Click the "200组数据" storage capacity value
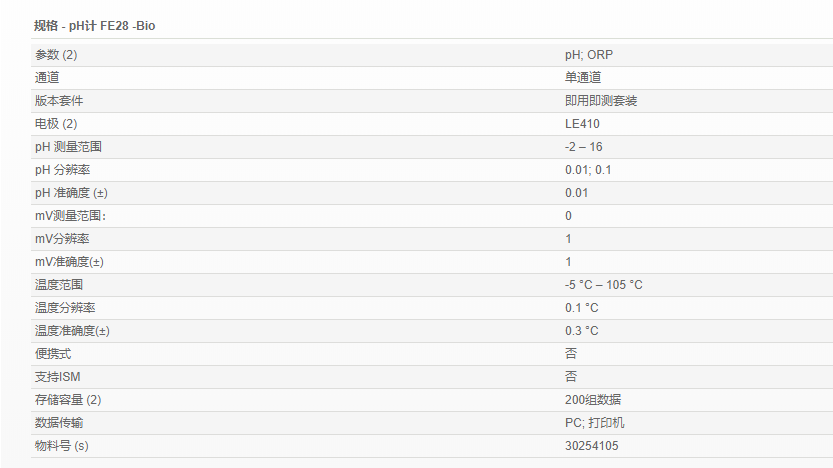 592,400
